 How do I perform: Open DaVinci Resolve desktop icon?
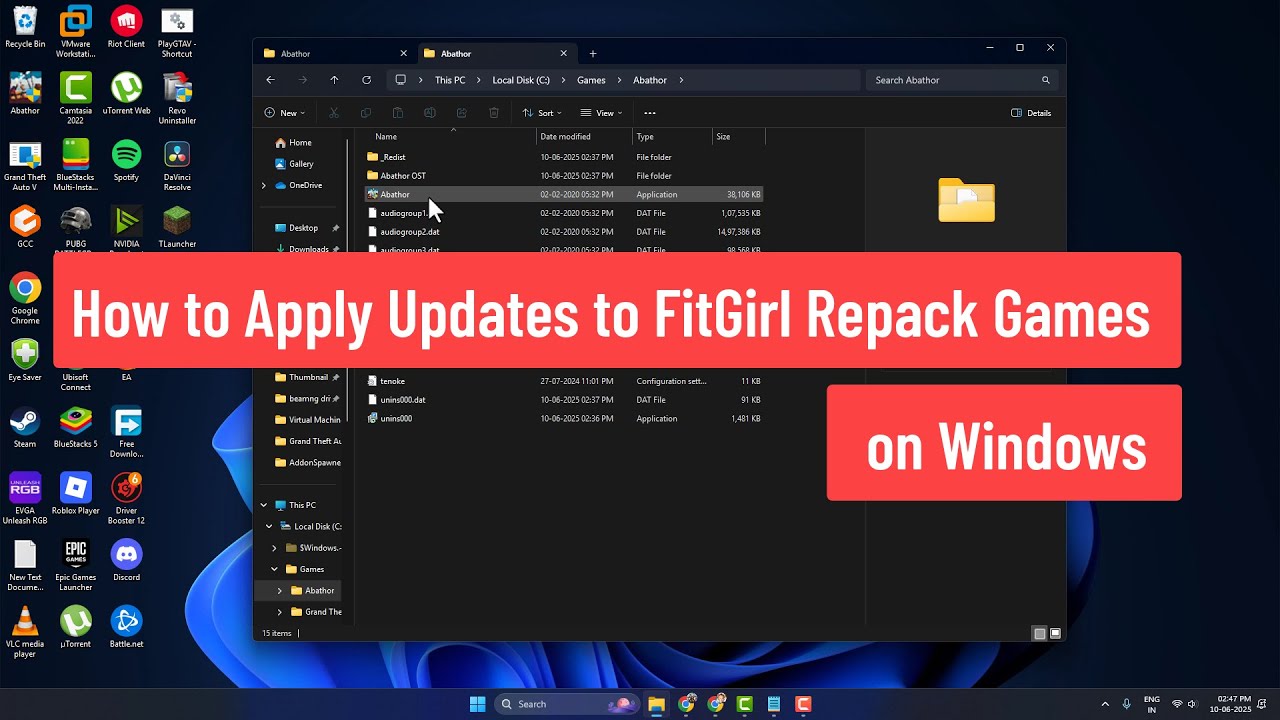(x=176, y=165)
